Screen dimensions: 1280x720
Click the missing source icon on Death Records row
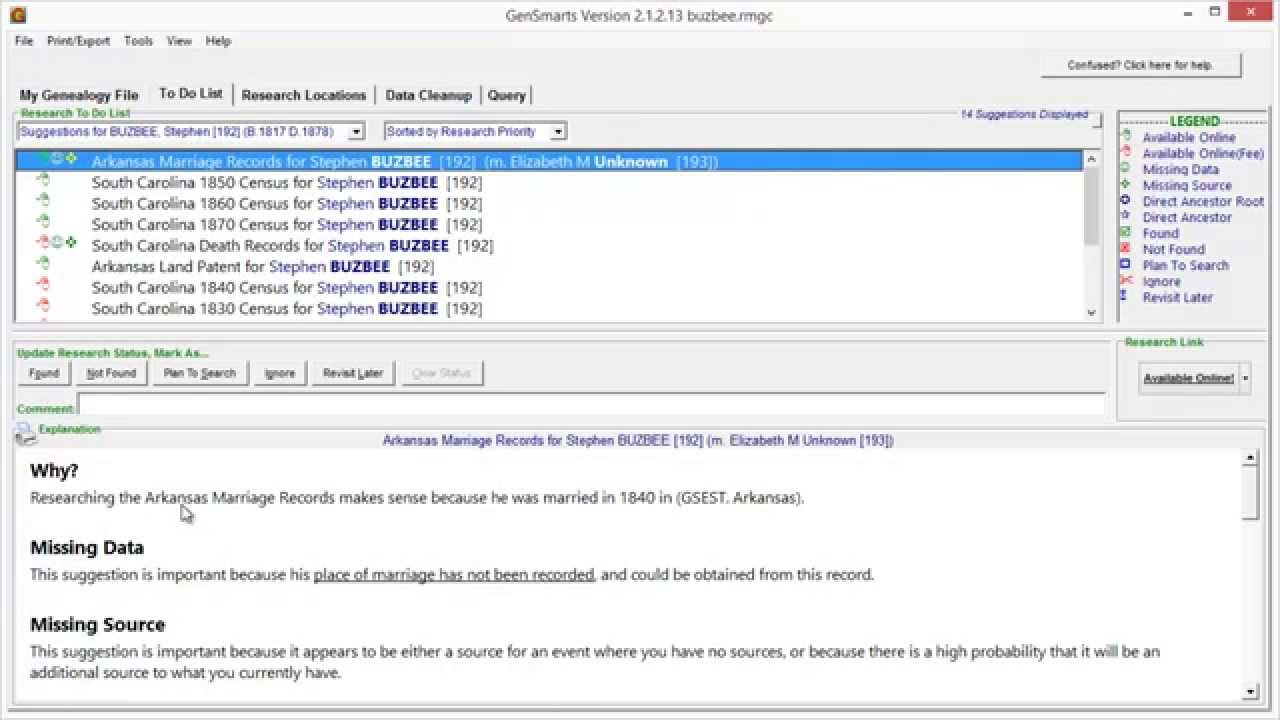pyautogui.click(x=71, y=243)
